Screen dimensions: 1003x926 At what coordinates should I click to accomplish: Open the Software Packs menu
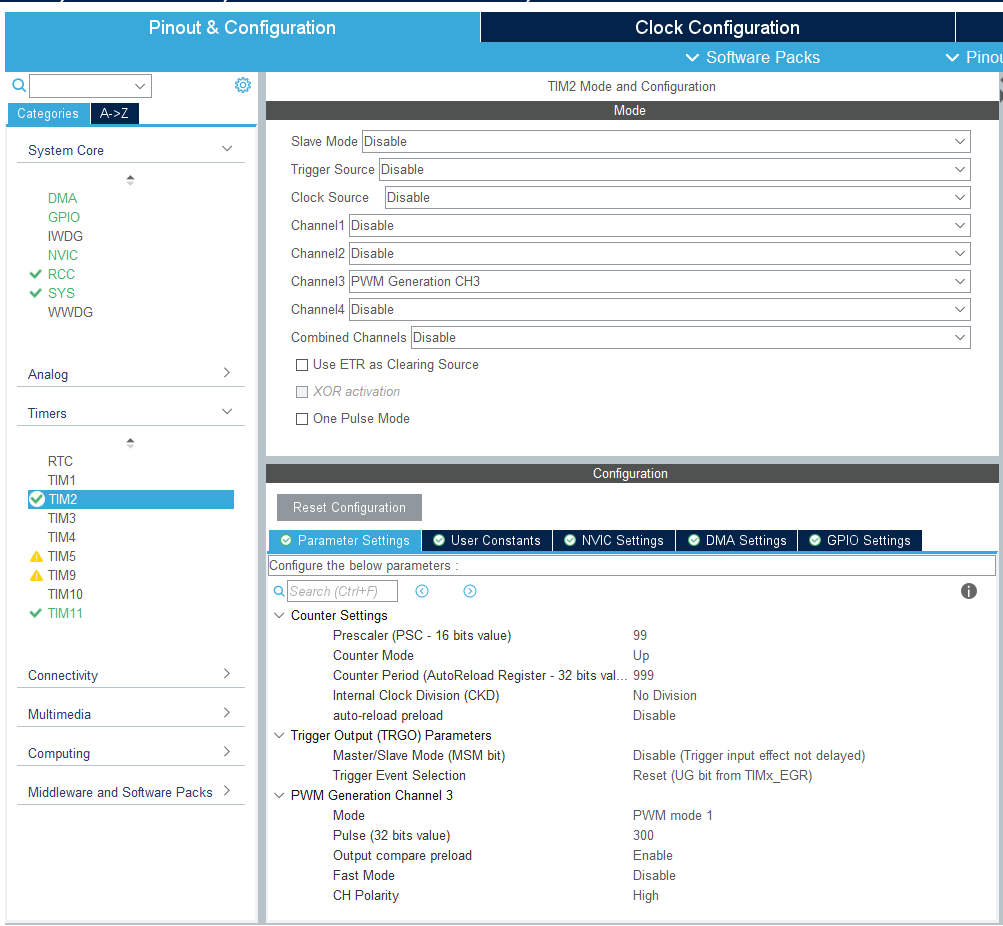[x=752, y=57]
